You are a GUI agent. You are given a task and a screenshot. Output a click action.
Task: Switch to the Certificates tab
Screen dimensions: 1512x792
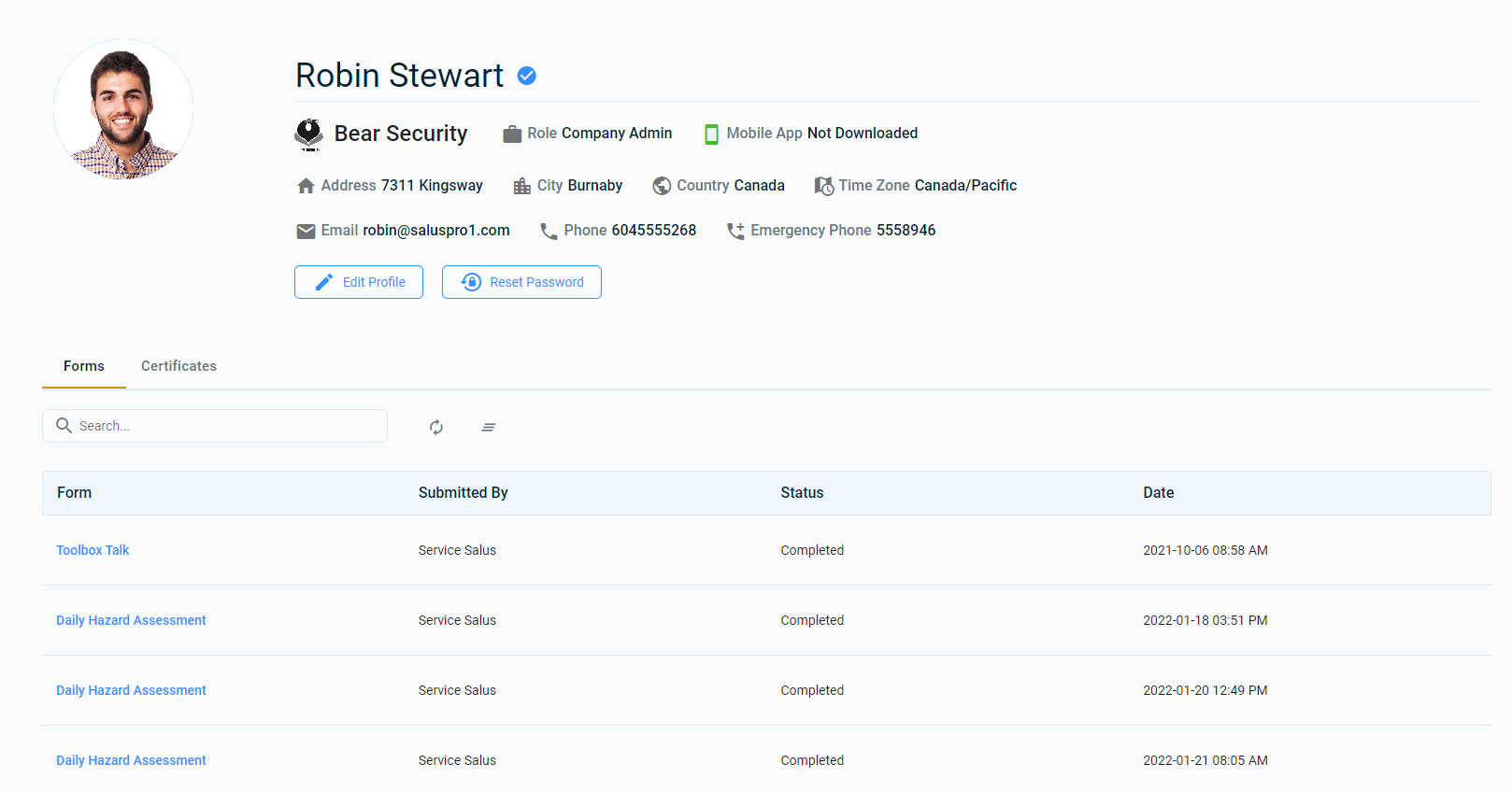click(x=178, y=366)
